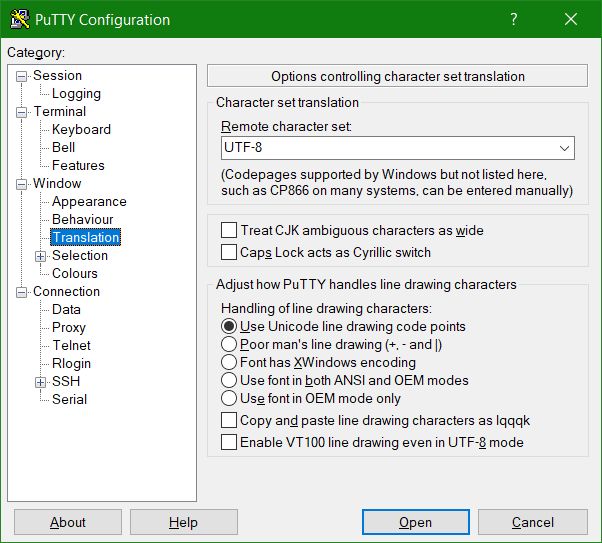Enable VT100 line drawing even in UTF-8 mode
Image resolution: width=602 pixels, height=543 pixels.
point(229,442)
